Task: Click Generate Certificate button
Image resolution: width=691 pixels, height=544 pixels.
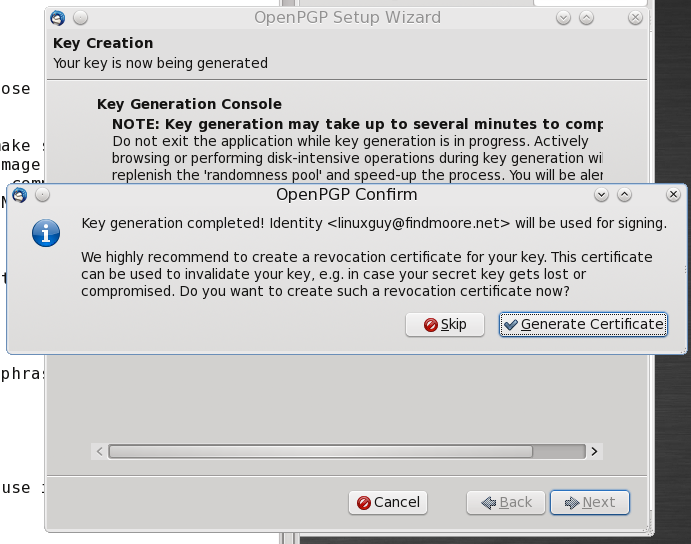Action: [583, 324]
